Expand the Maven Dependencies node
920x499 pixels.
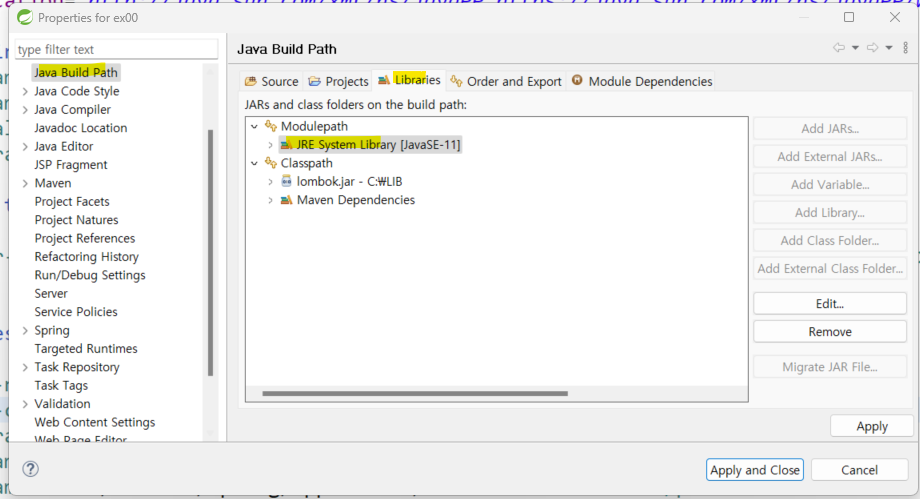click(270, 200)
